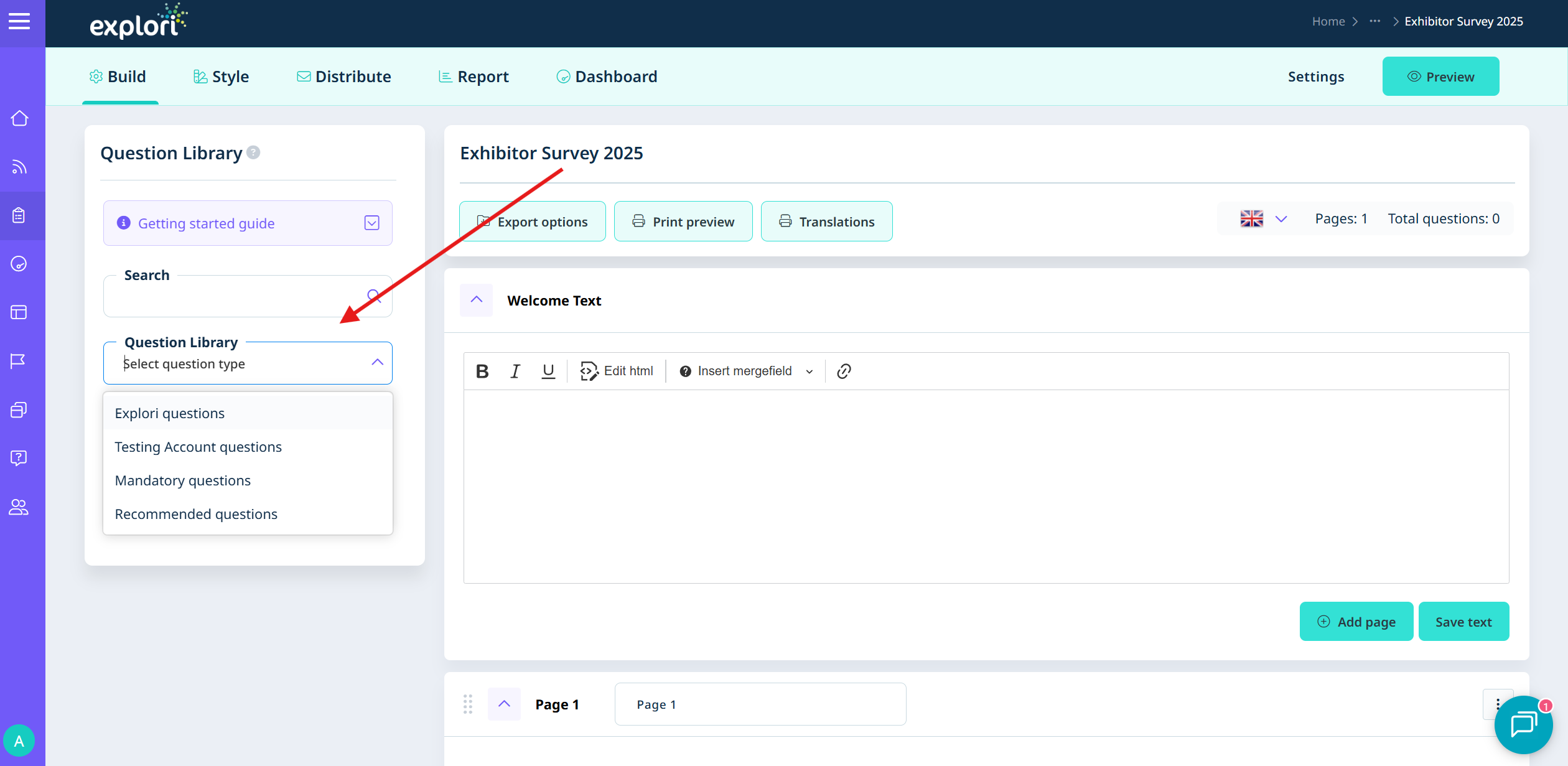Open the live chat bubble

pyautogui.click(x=1523, y=724)
